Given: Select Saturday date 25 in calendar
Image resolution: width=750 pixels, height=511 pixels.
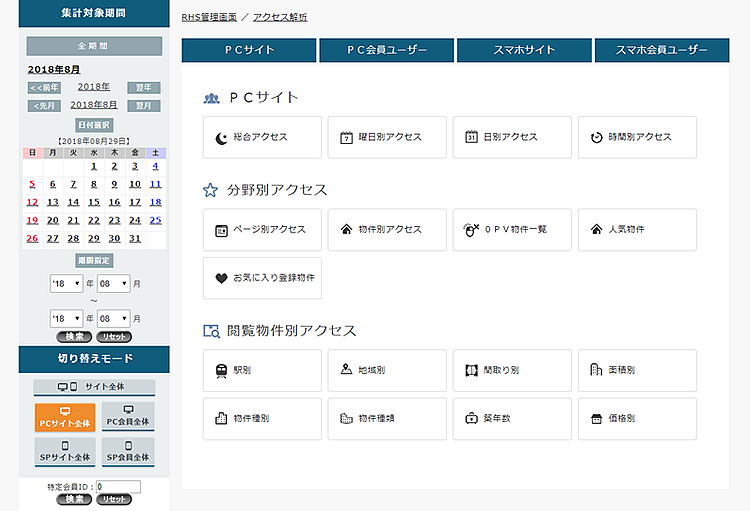Looking at the screenshot, I should click(x=155, y=221).
